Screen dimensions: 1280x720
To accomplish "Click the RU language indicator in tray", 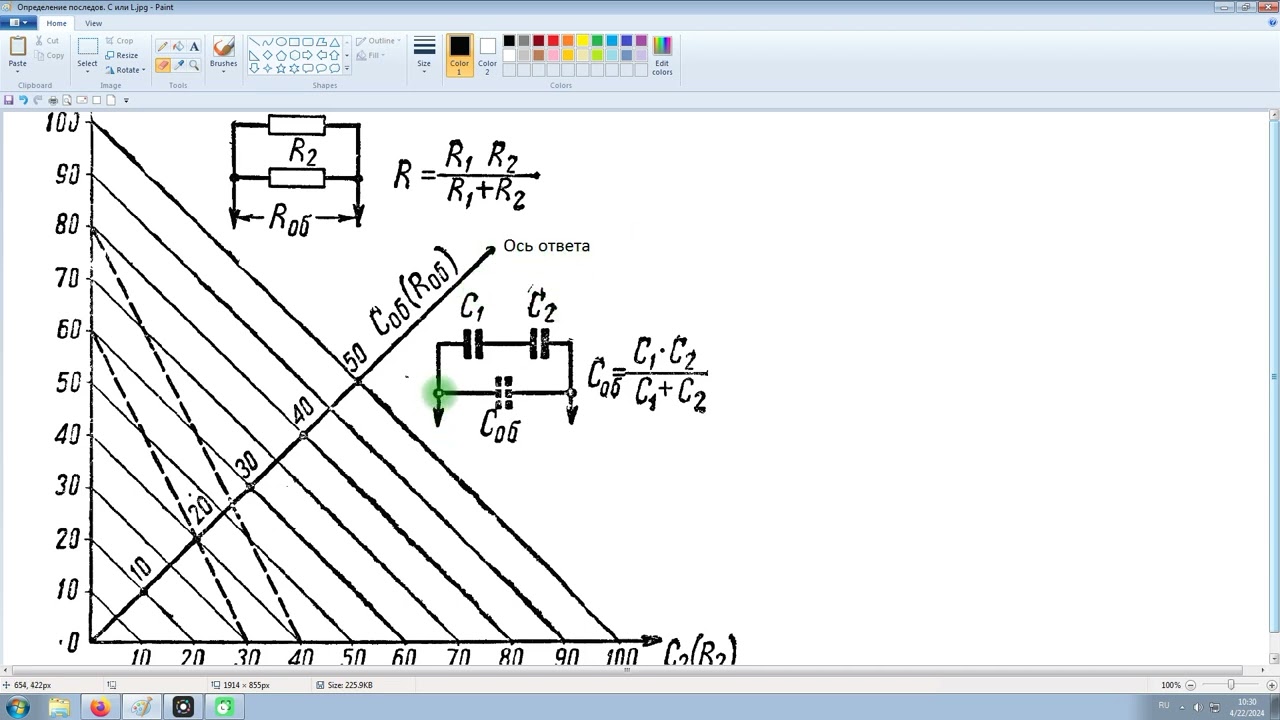I will [x=1163, y=706].
